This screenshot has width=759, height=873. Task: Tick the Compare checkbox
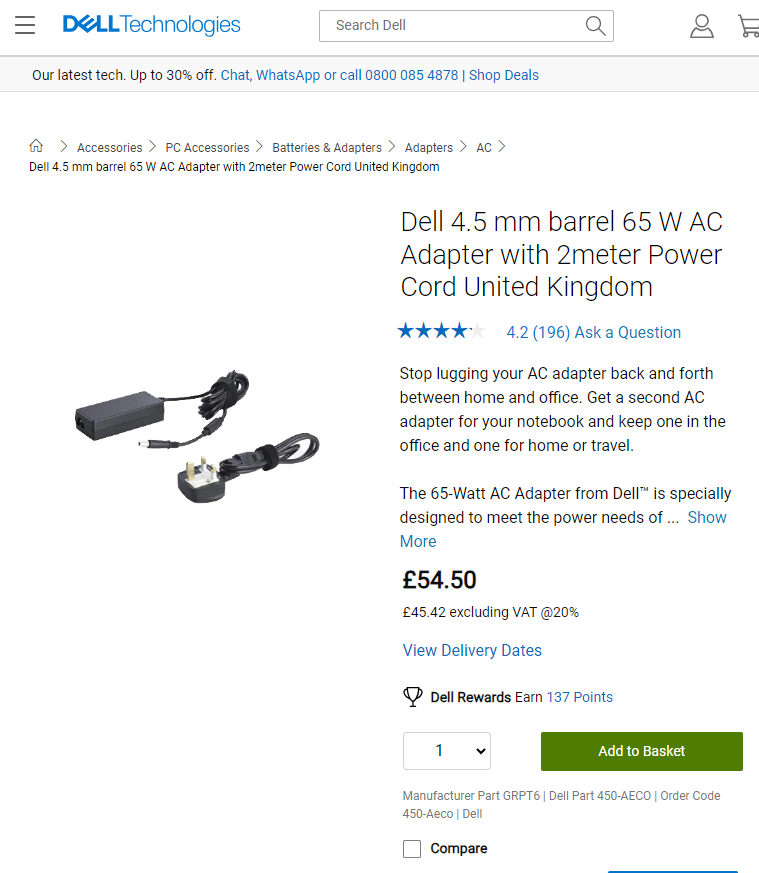[411, 848]
